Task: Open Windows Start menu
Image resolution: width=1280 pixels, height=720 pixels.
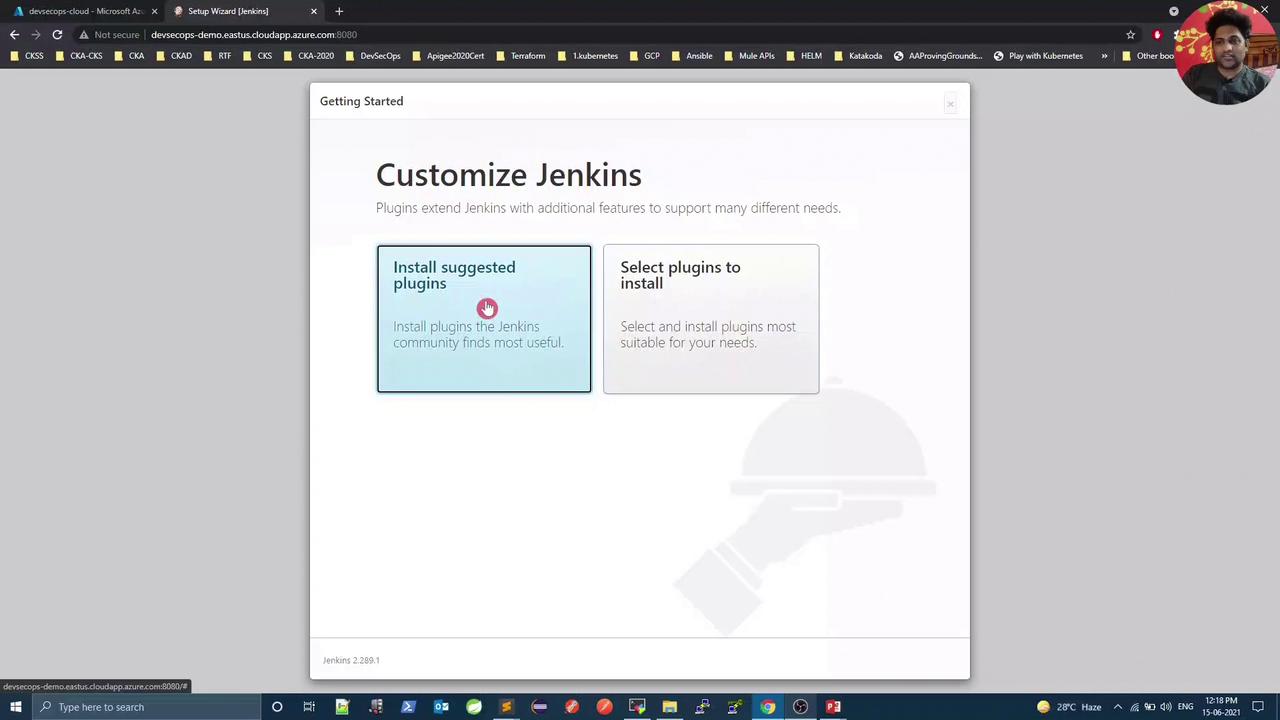Action: (x=16, y=707)
